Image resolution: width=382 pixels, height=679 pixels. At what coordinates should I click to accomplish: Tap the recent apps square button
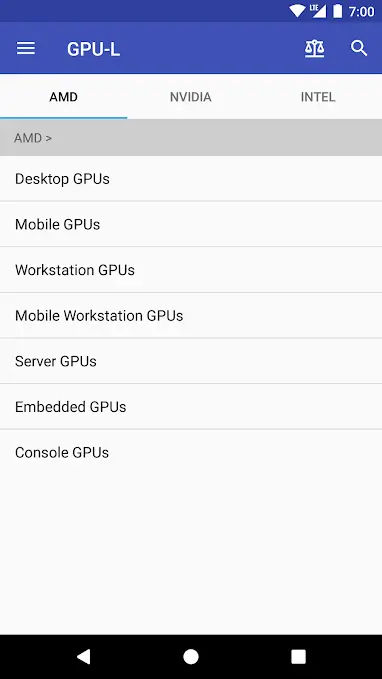click(x=298, y=656)
